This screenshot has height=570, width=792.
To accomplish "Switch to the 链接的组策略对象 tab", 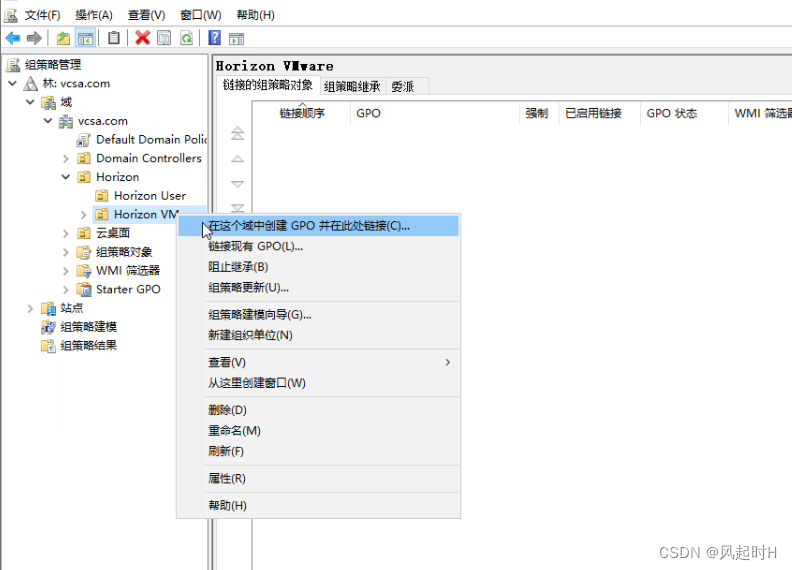I will [268, 85].
